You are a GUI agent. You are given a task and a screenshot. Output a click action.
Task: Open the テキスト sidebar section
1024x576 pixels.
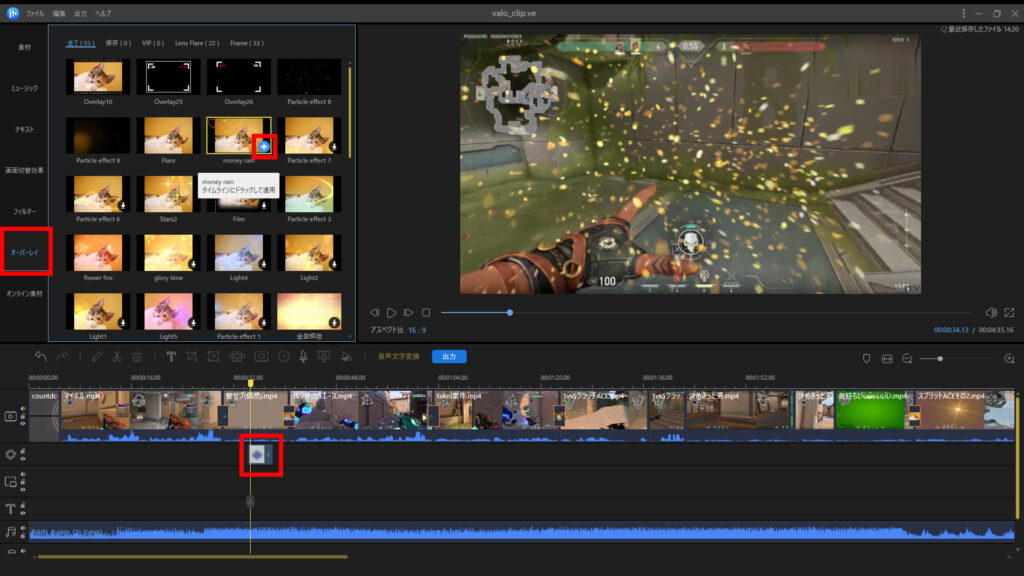pyautogui.click(x=24, y=129)
